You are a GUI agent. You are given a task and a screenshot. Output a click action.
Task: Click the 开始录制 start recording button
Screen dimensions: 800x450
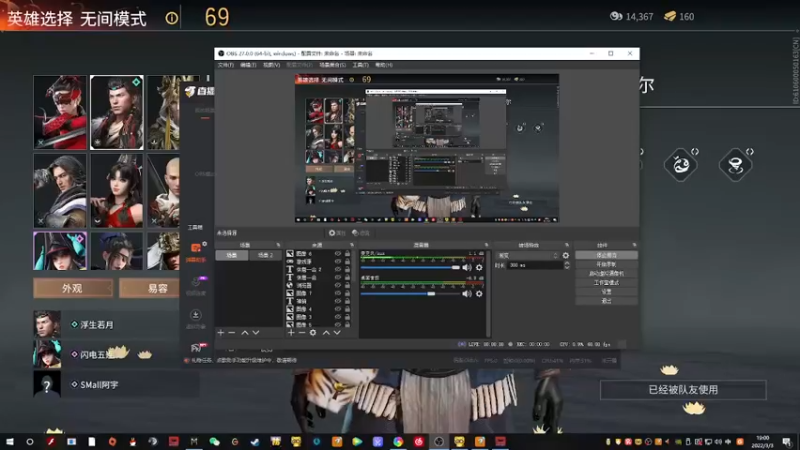point(606,264)
